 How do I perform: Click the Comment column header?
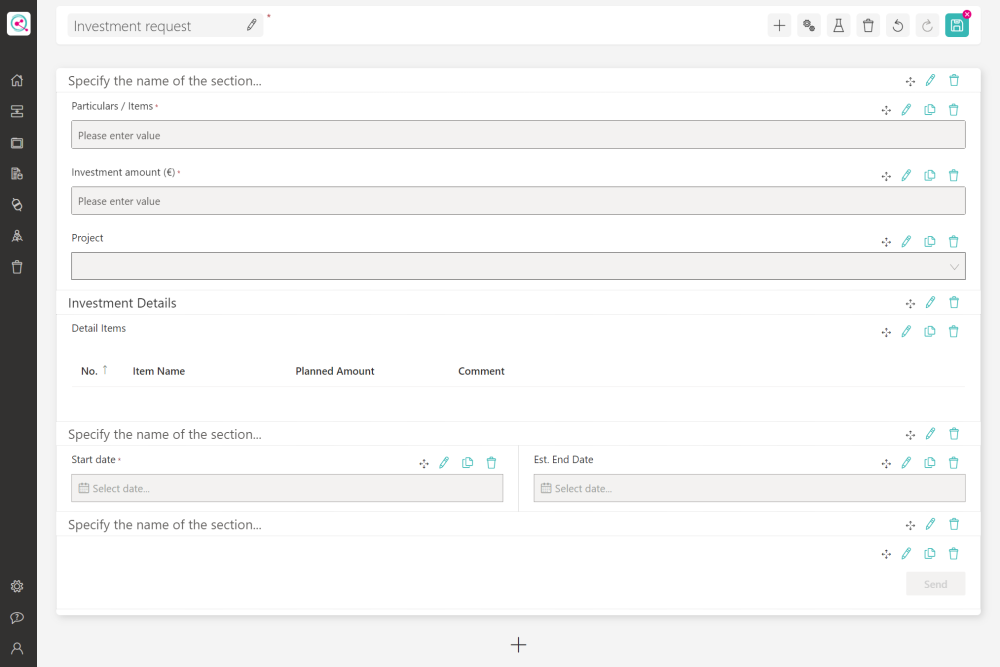pos(481,371)
